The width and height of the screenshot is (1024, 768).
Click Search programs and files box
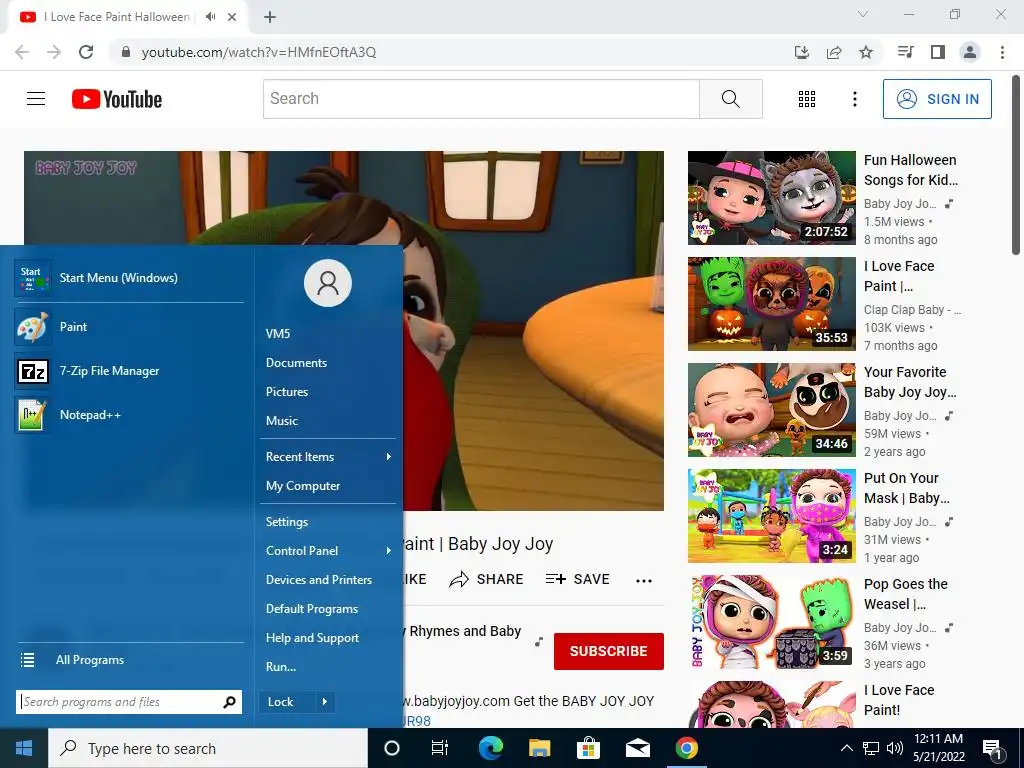[129, 702]
